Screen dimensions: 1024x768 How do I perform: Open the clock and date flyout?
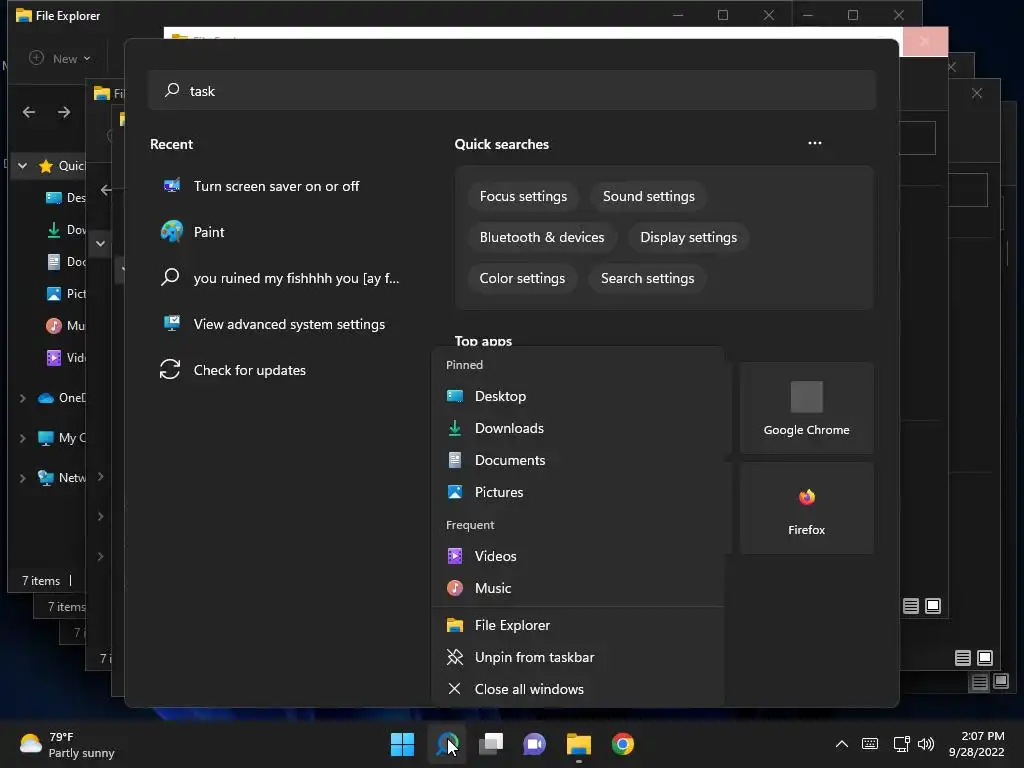click(976, 744)
